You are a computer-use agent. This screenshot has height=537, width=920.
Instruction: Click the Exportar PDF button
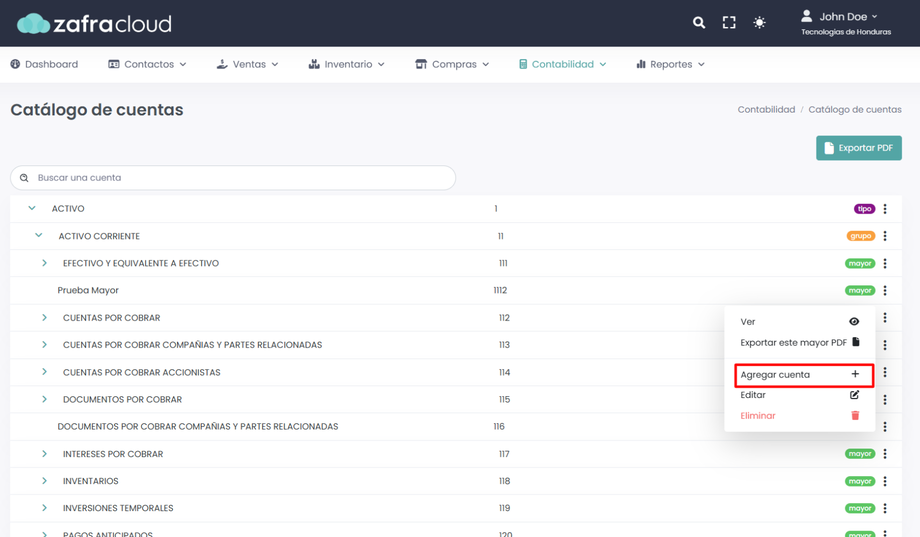(x=858, y=148)
